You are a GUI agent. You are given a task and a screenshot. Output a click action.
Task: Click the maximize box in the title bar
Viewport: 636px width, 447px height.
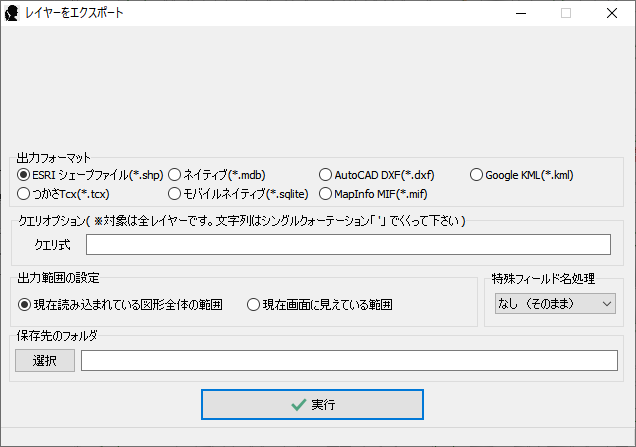point(566,14)
